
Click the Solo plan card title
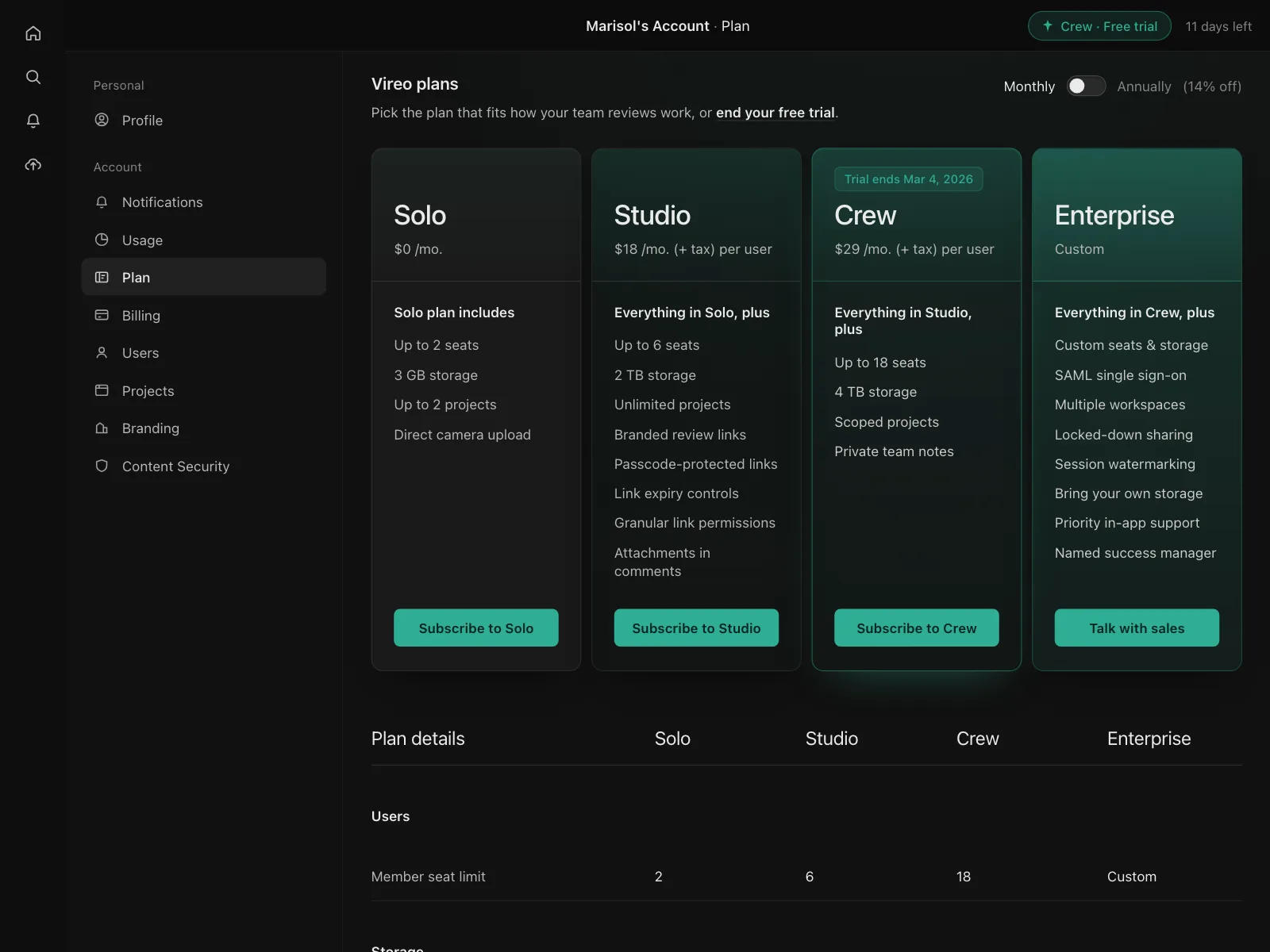[420, 215]
